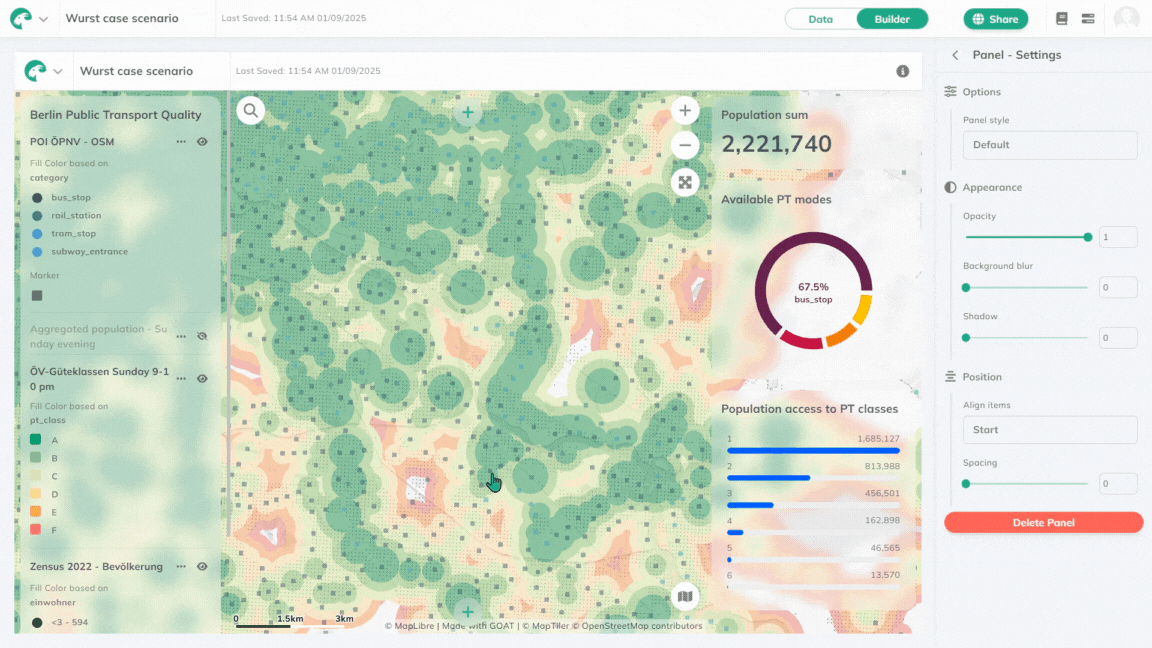Click the Share button
Viewport: 1152px width, 648px height.
click(x=995, y=19)
